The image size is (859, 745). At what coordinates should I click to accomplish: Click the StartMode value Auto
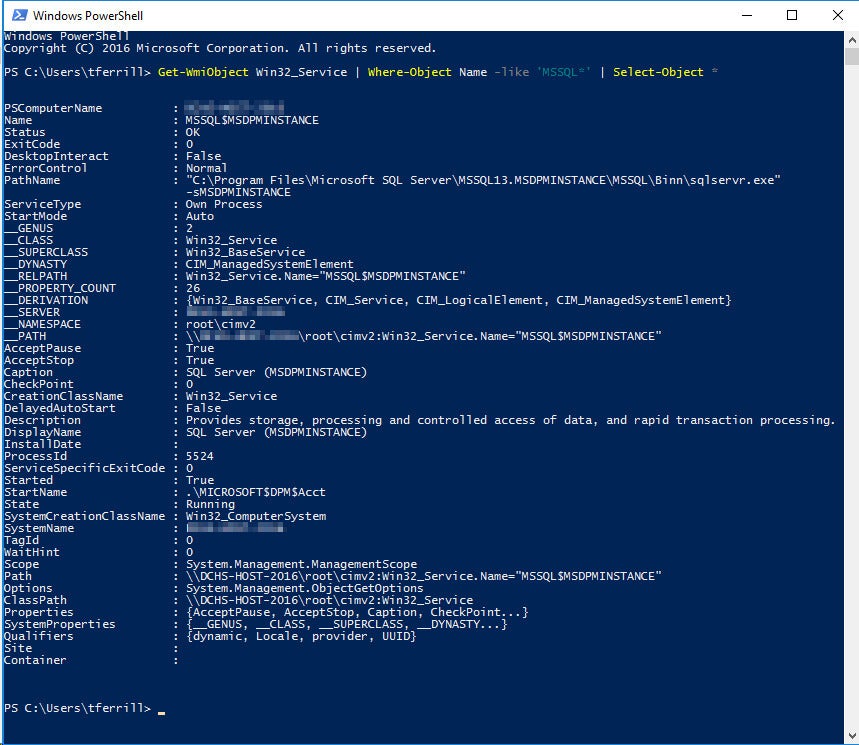click(200, 216)
